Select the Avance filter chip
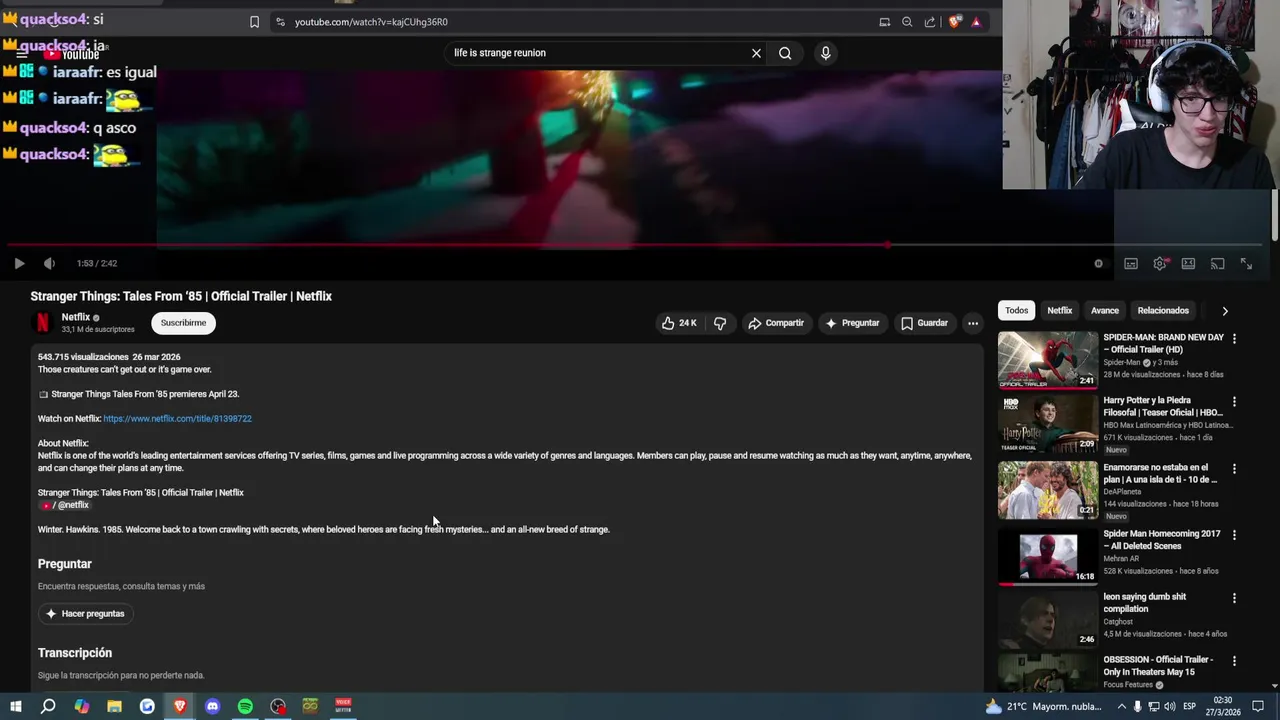This screenshot has width=1280, height=720. [1105, 310]
